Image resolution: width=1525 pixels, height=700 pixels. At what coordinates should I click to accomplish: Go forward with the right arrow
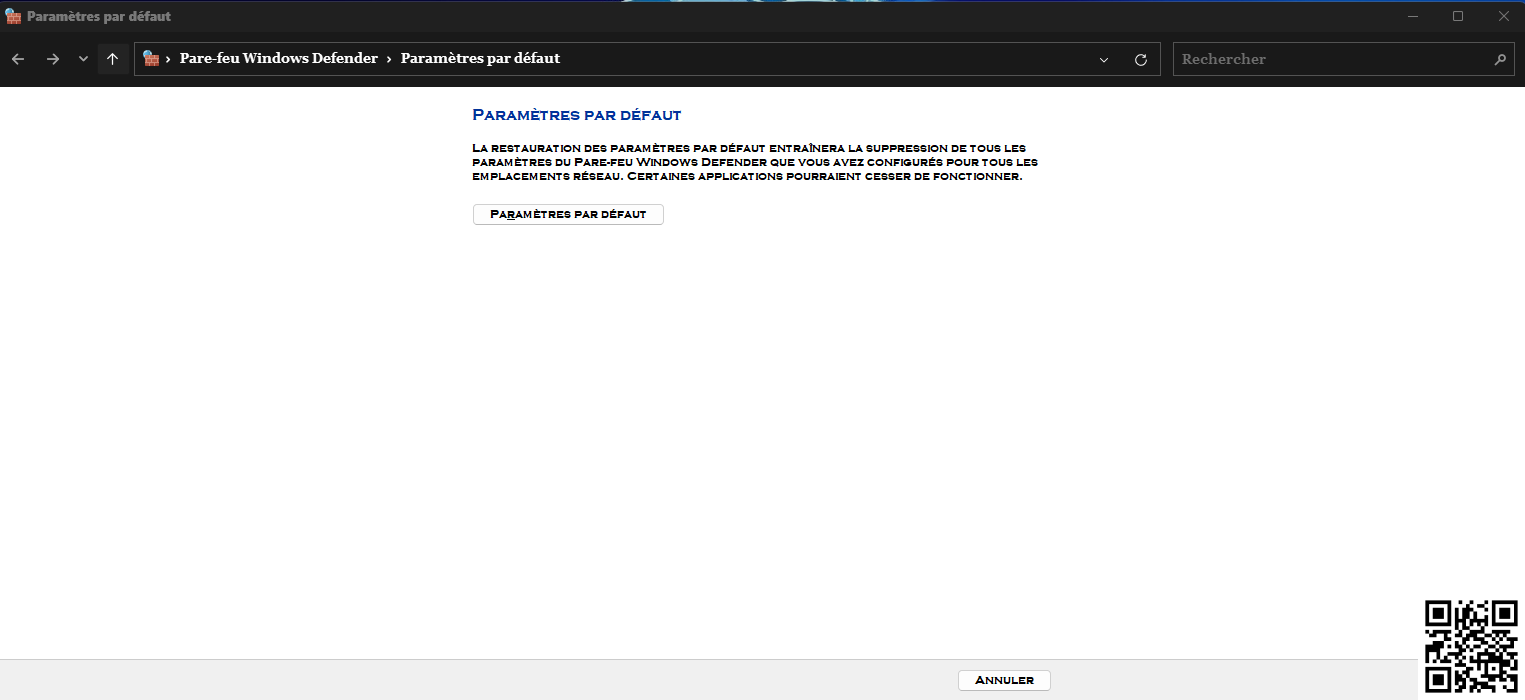[x=52, y=59]
